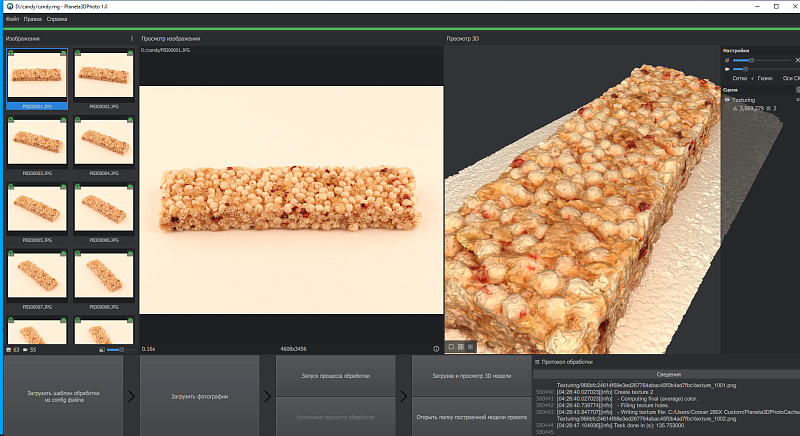Toggle the Гизмо checkbox

pos(753,78)
